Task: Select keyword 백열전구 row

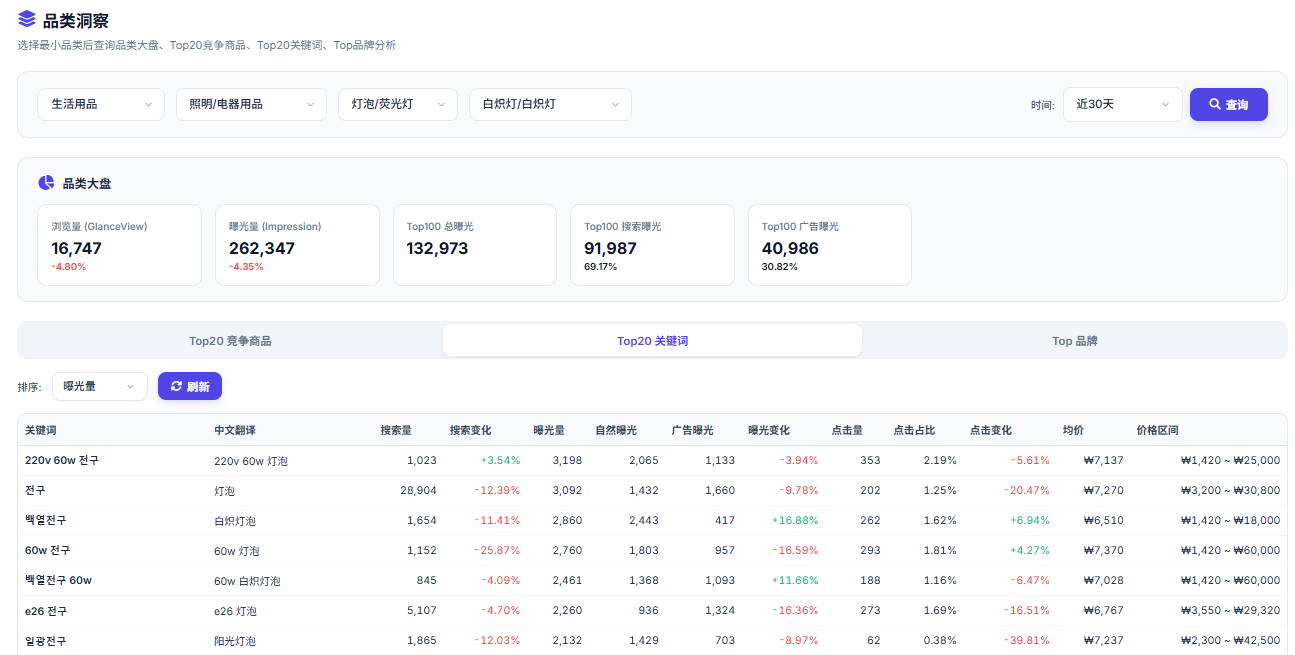Action: coord(46,520)
